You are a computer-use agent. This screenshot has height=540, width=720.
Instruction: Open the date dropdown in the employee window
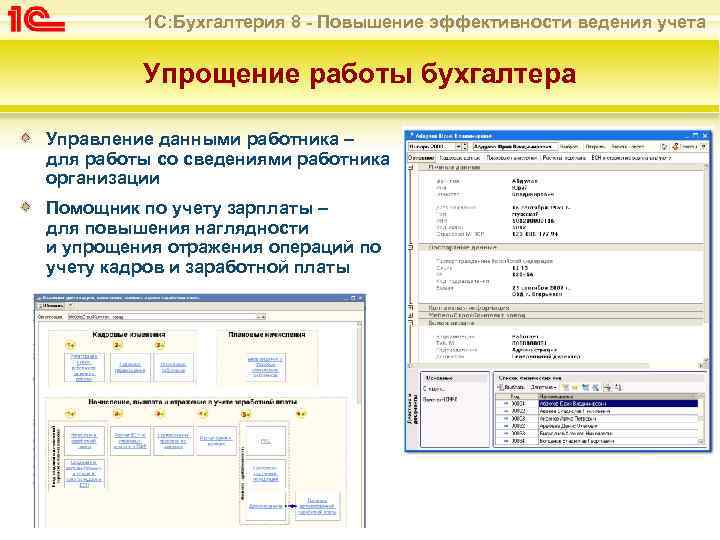pos(458,146)
